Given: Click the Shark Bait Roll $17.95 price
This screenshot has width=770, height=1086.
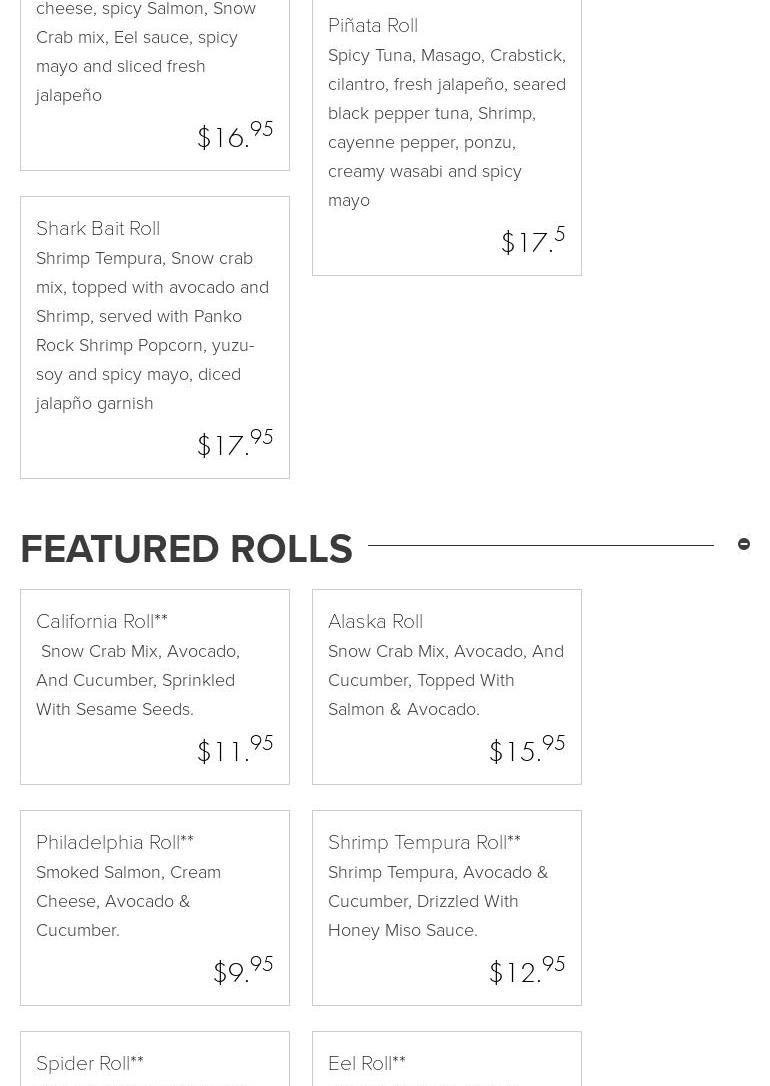Looking at the screenshot, I should (235, 443).
